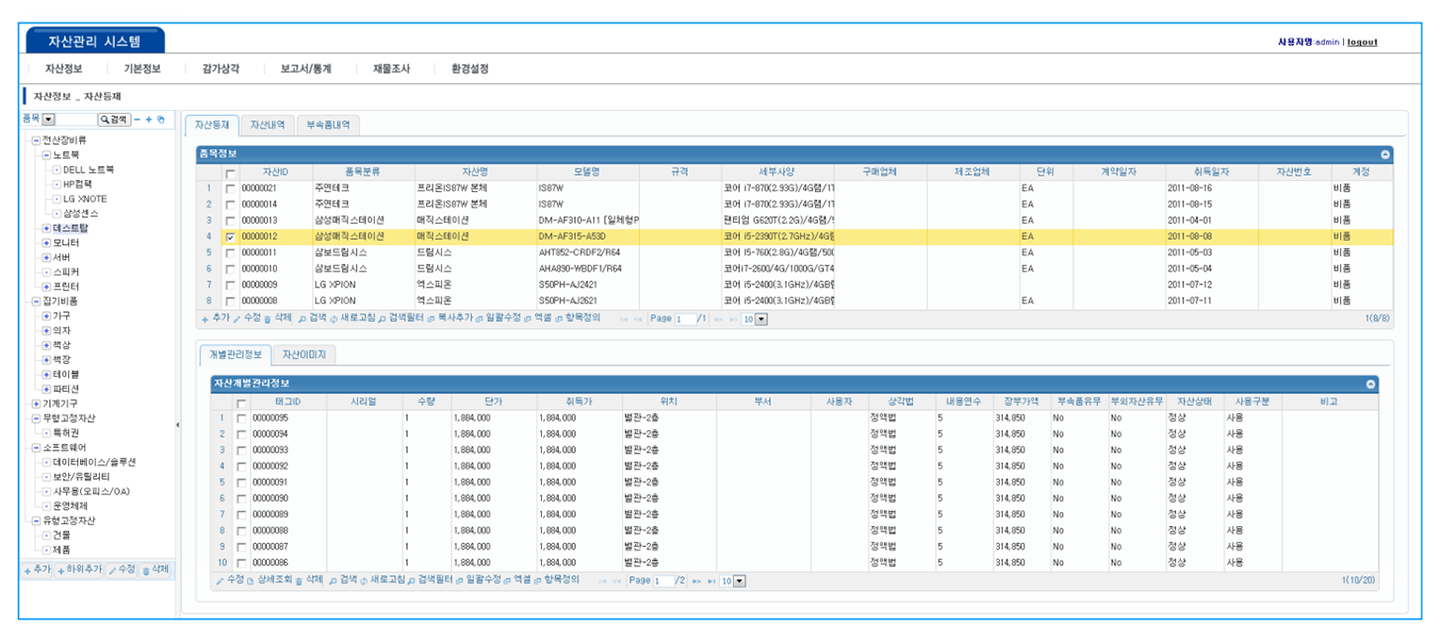This screenshot has height=638, width=1440.
Task: Check the checkbox for asset 00000021
Action: pyautogui.click(x=231, y=189)
